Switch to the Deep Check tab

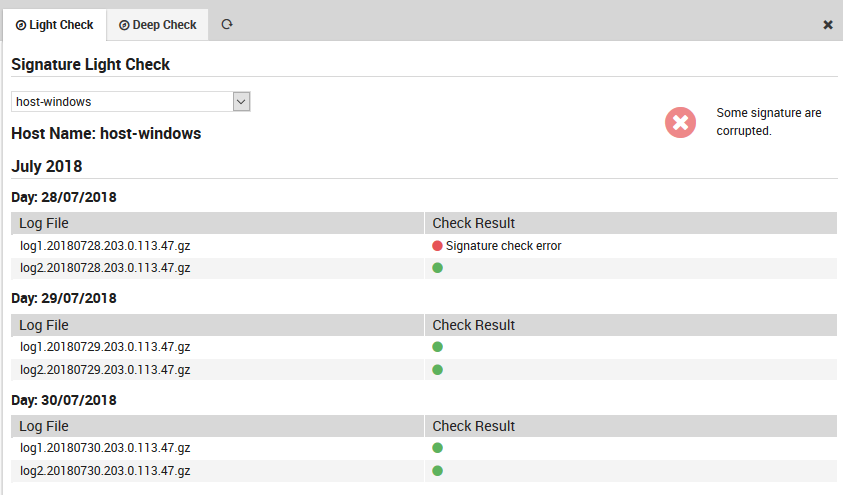pos(157,25)
